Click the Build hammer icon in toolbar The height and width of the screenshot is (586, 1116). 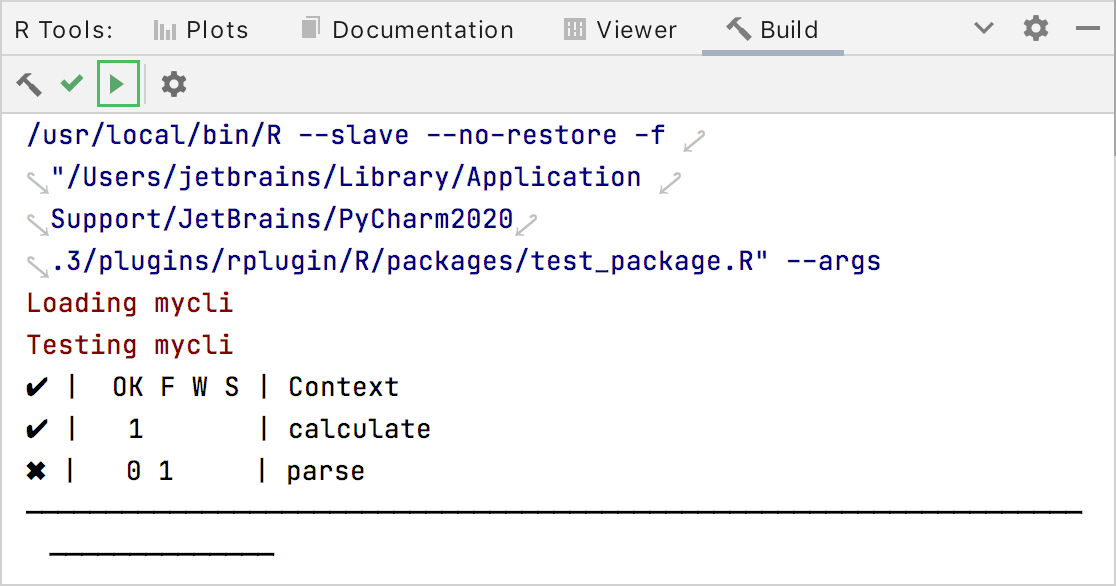29,85
